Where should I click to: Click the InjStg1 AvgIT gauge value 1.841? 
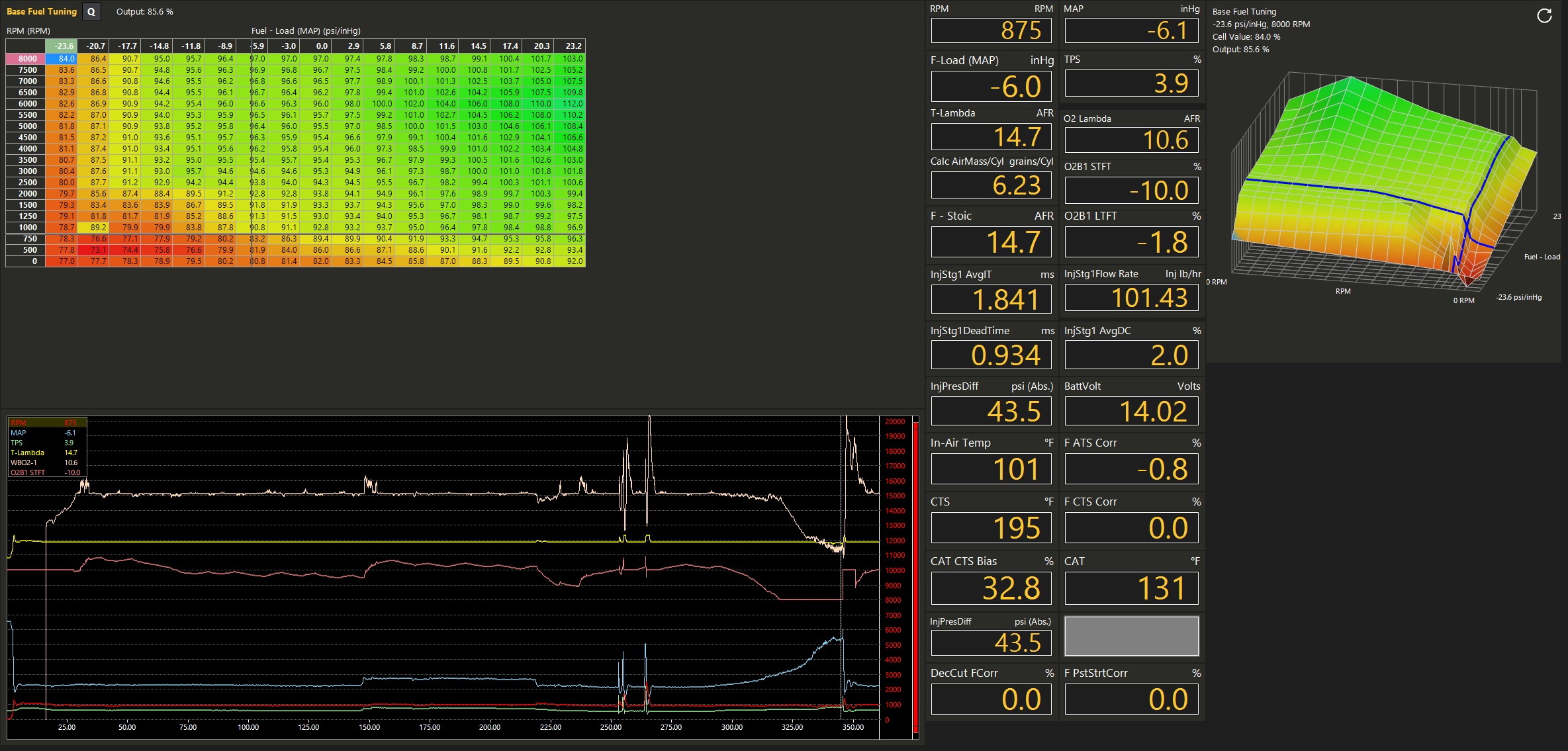[991, 300]
